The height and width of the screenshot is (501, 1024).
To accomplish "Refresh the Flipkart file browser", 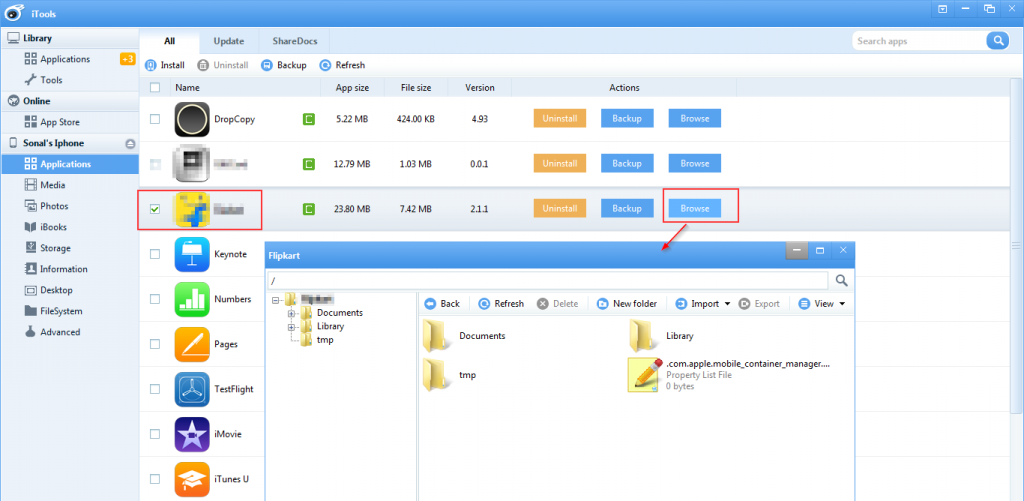I will [x=501, y=304].
